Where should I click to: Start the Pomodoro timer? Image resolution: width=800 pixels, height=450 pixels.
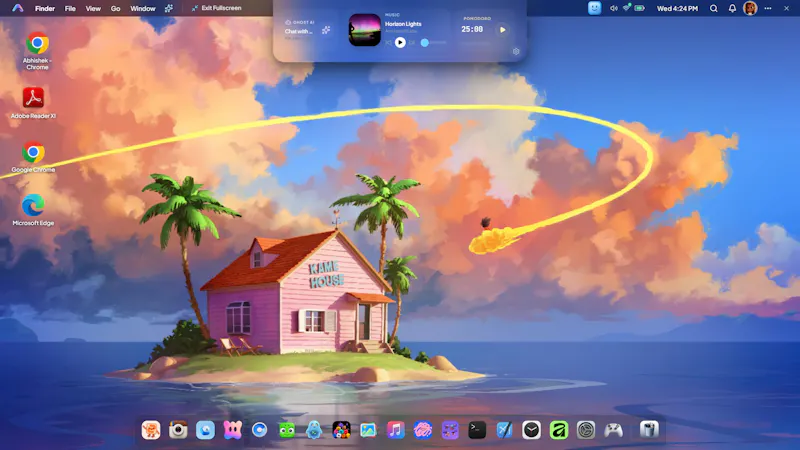503,30
